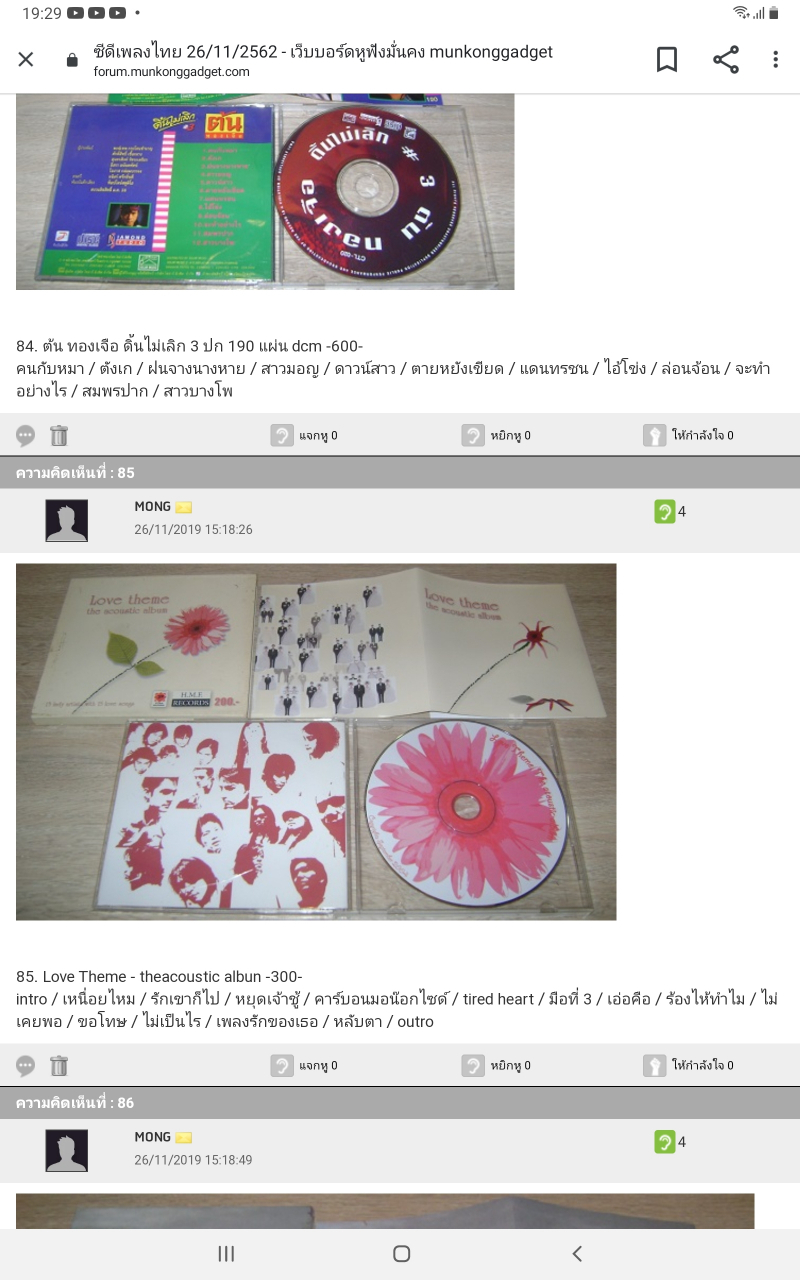Click the green ear icon in comment 86

(665, 1142)
